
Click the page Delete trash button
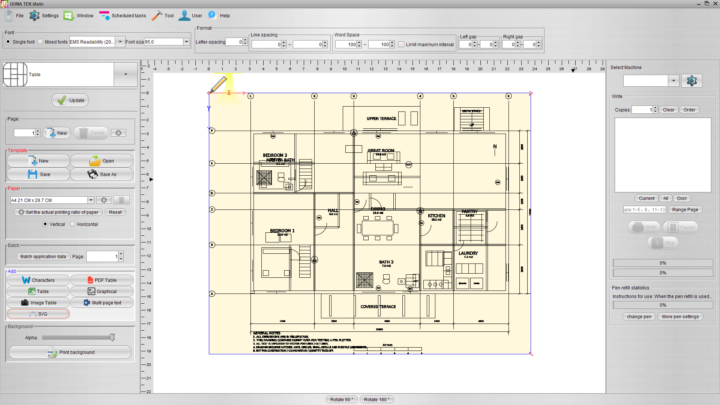pos(91,133)
